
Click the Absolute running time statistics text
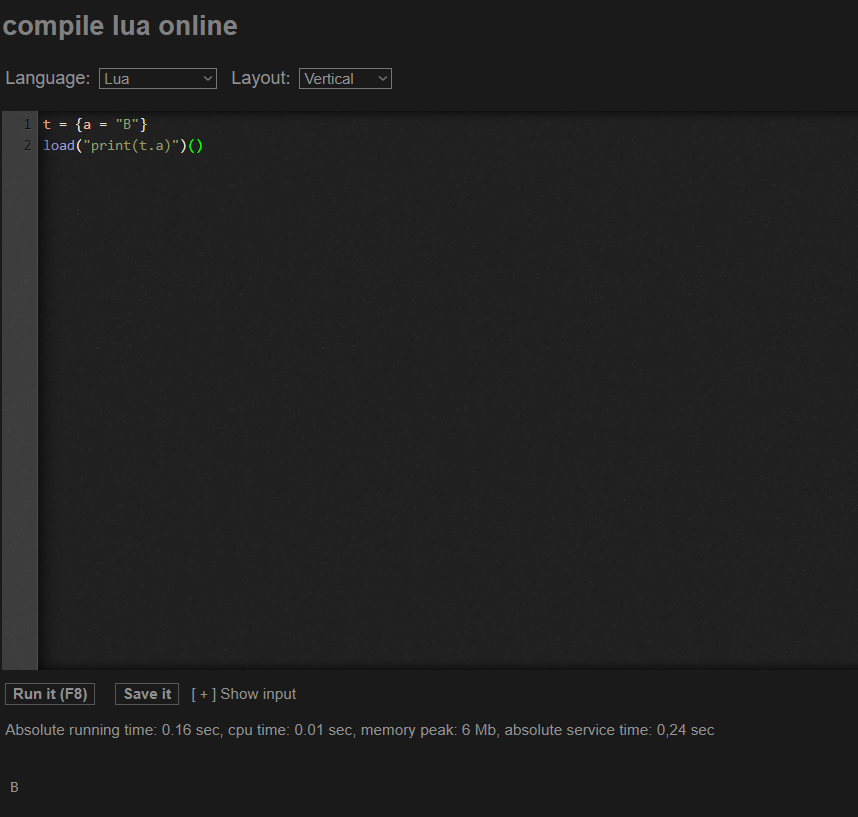(x=360, y=730)
